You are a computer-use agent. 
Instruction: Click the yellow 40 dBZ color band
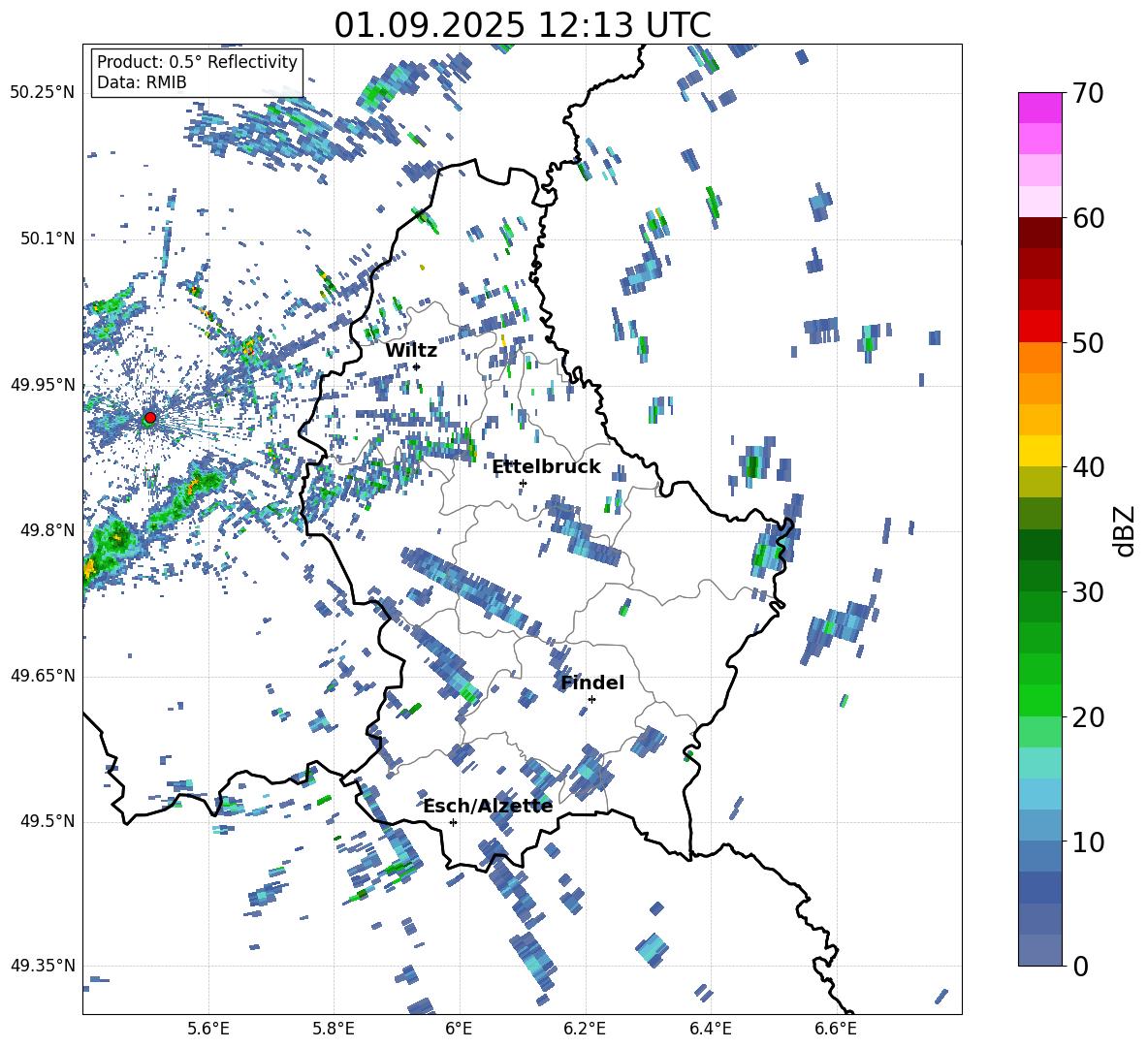coord(1039,451)
